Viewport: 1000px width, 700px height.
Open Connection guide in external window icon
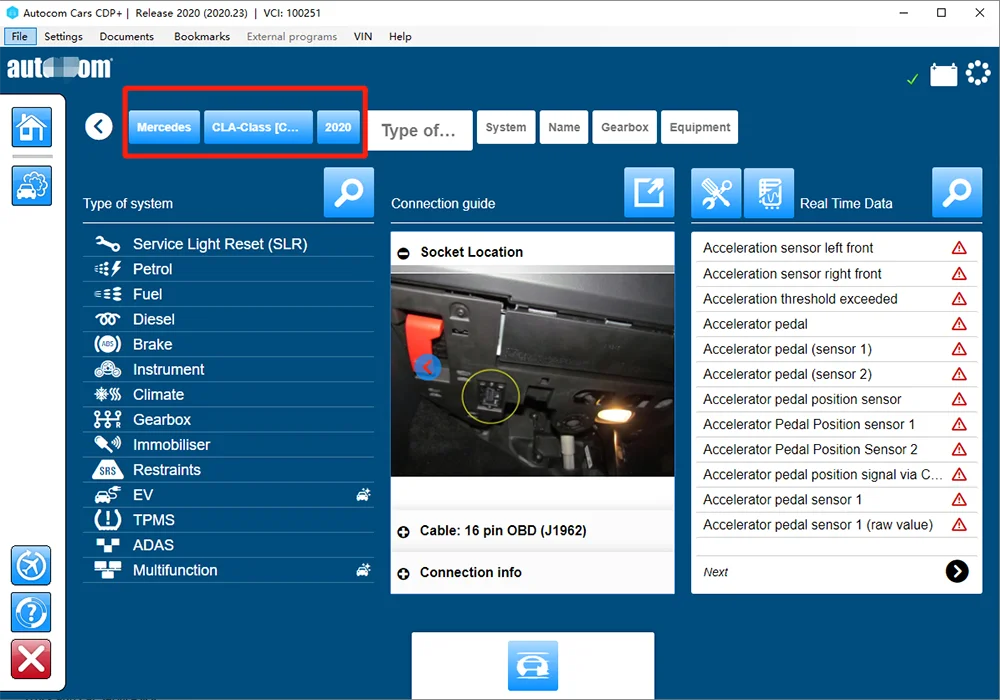click(649, 192)
